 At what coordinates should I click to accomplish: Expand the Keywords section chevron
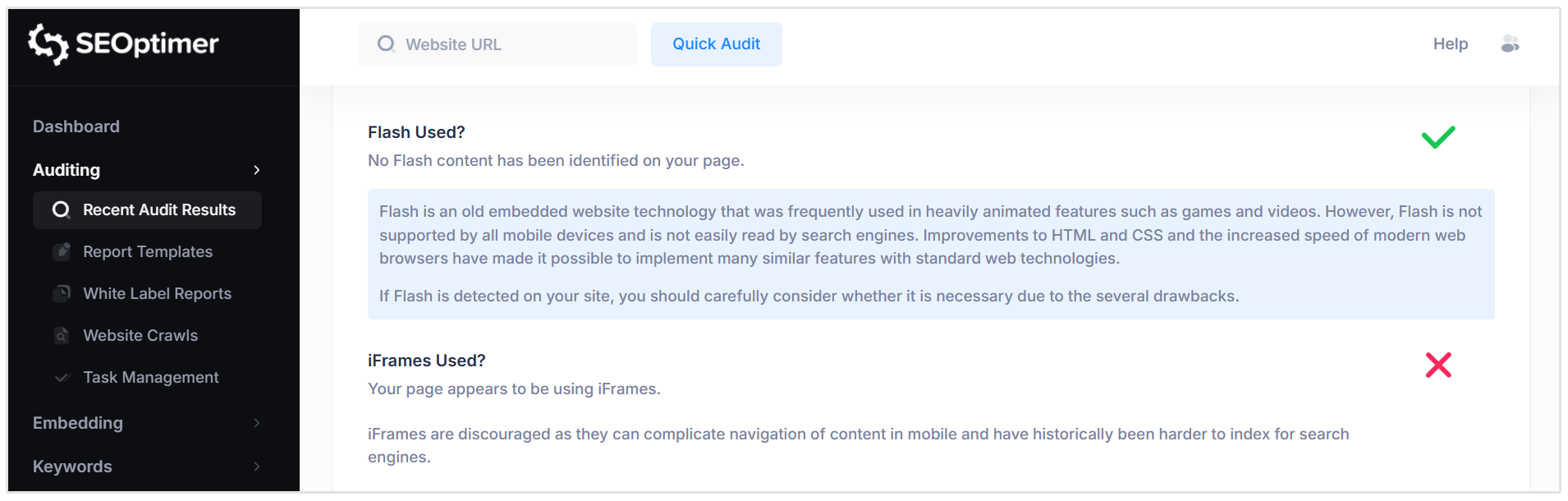pos(257,466)
